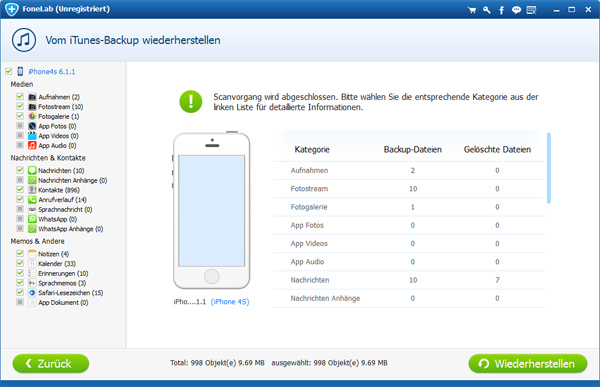Select the Nachrichten table row

(x=409, y=280)
